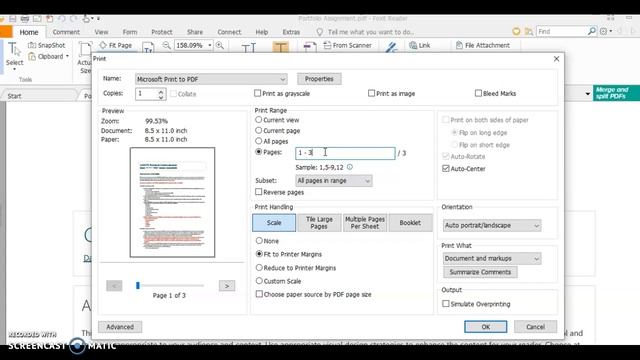This screenshot has height=360, width=640.
Task: Increase copies with the stepper arrows
Action: point(161,92)
